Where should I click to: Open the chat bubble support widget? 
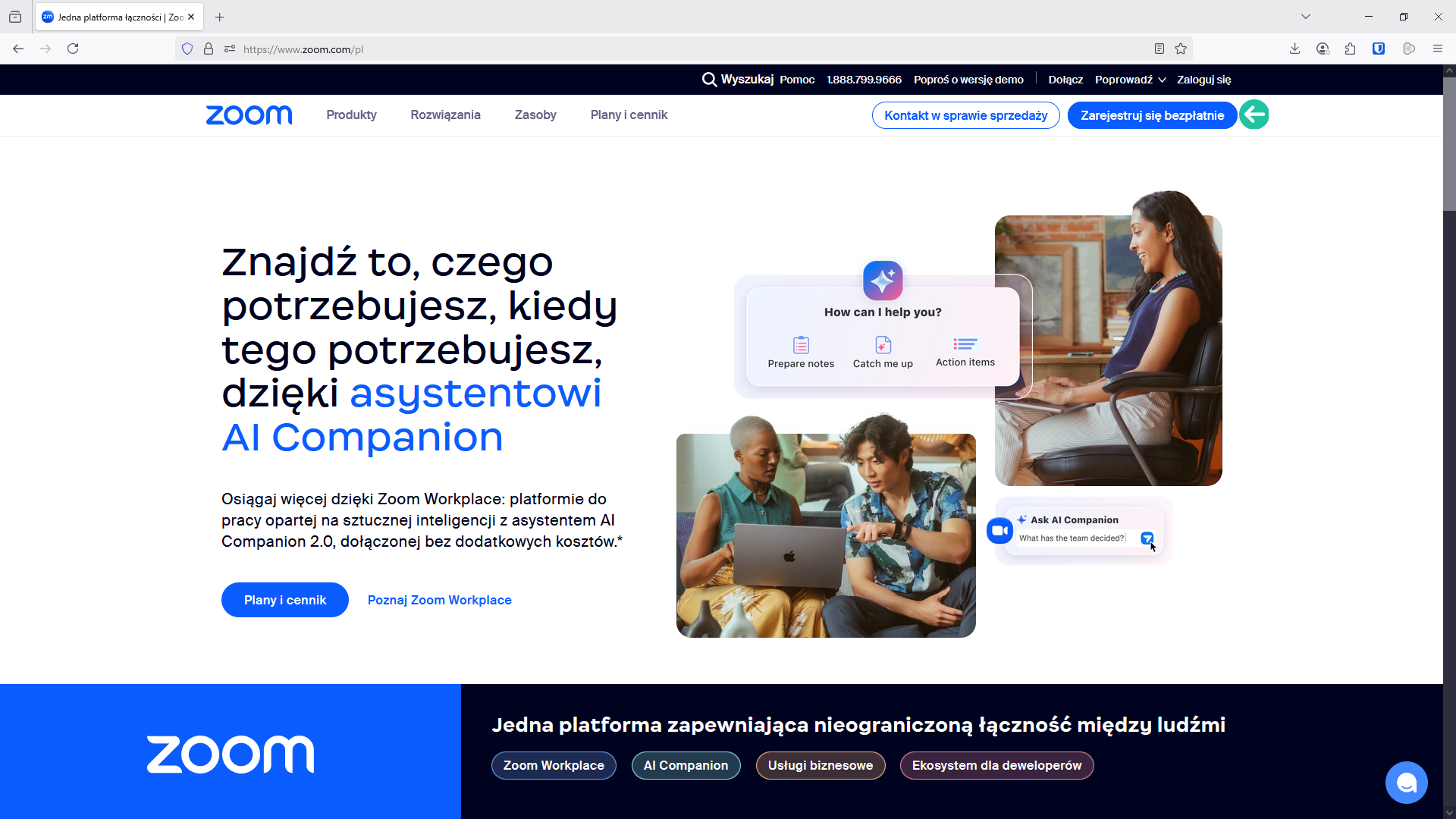tap(1406, 782)
